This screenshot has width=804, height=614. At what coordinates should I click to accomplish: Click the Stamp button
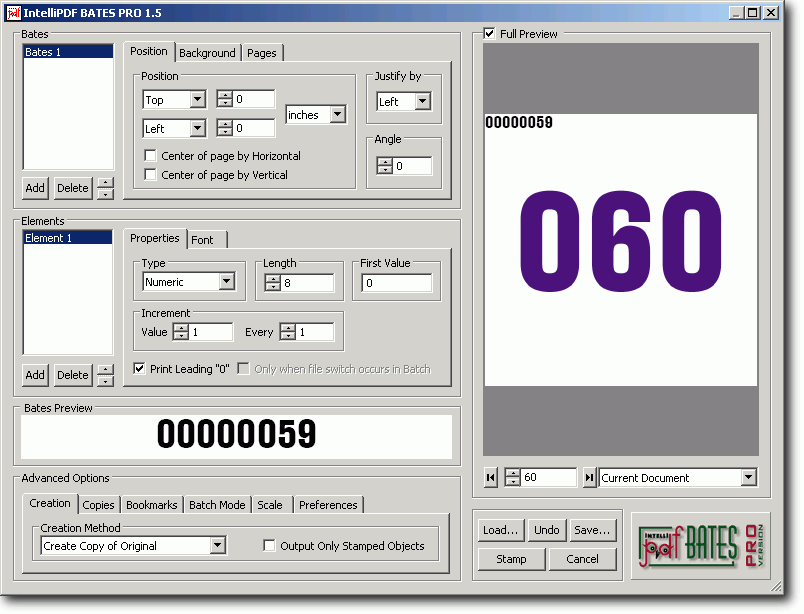coord(511,559)
